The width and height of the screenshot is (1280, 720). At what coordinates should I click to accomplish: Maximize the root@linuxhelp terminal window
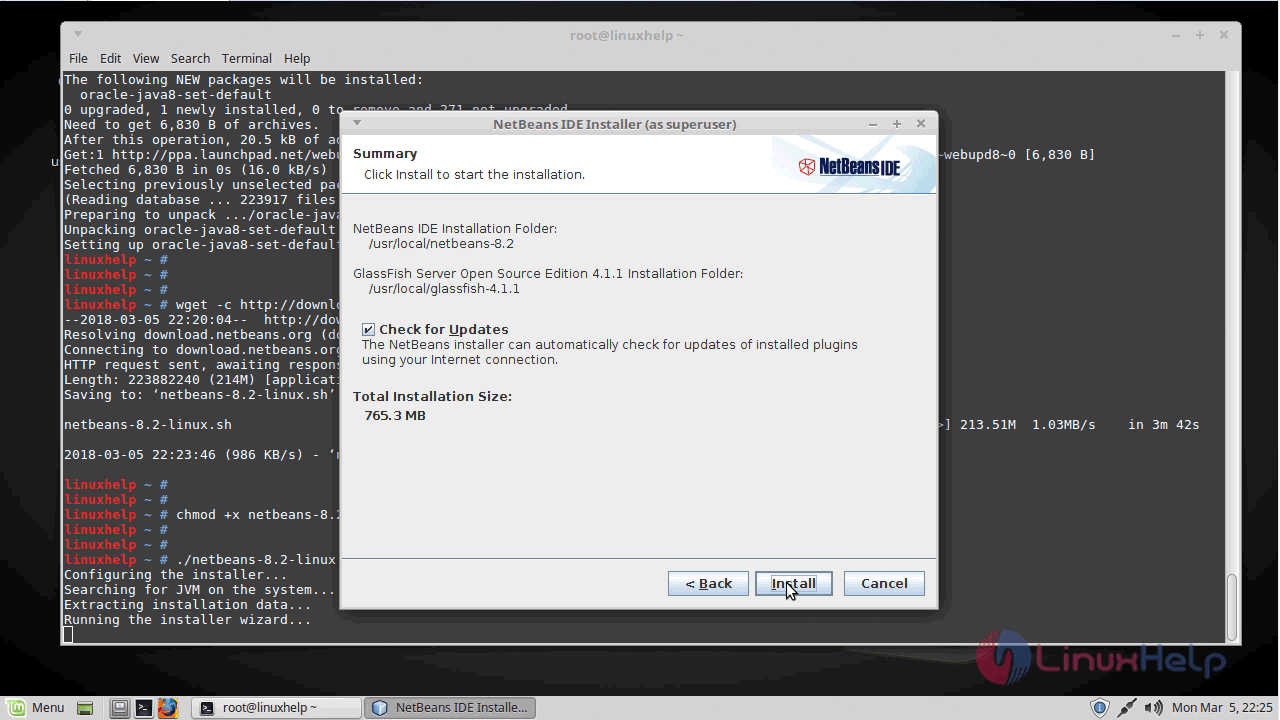pyautogui.click(x=1200, y=35)
